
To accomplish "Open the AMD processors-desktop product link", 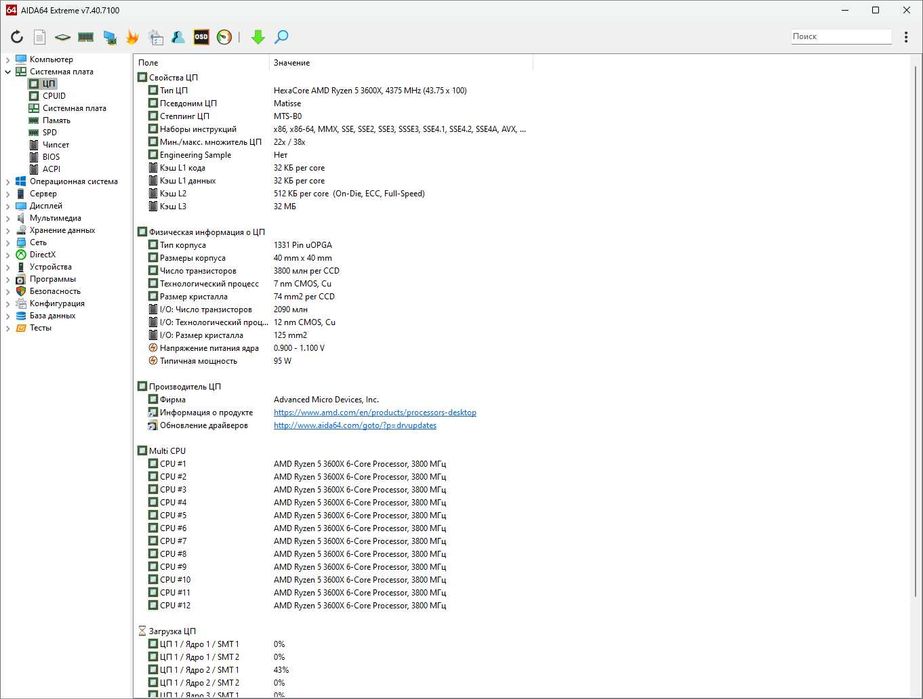I will (375, 412).
